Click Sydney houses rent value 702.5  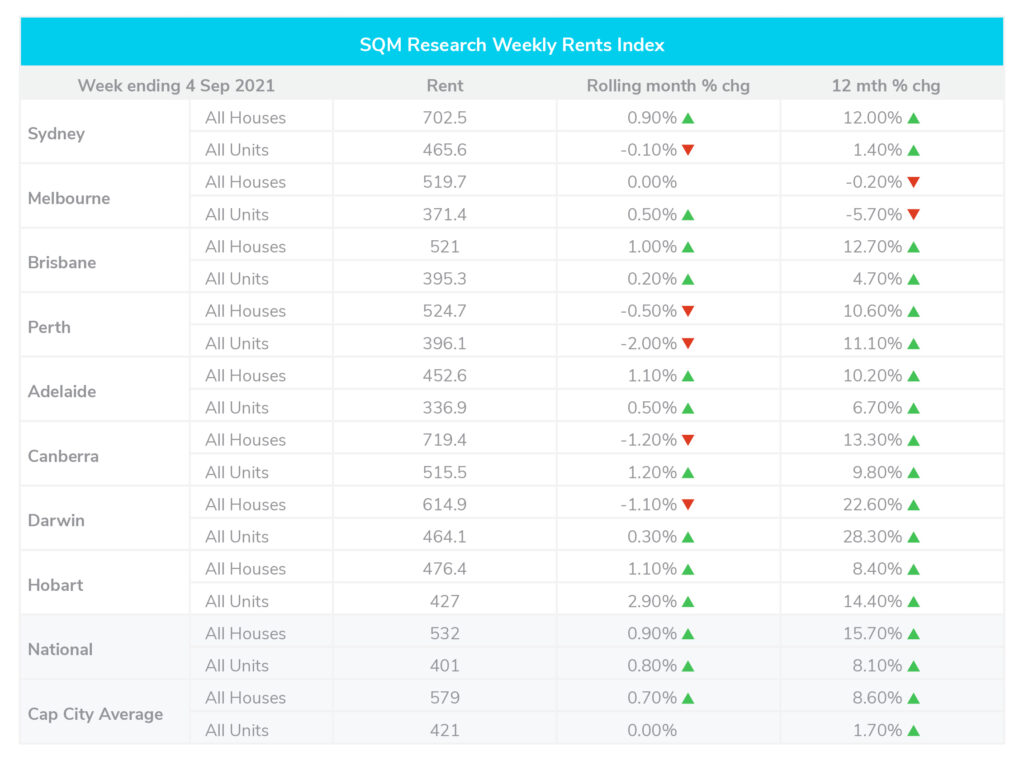pyautogui.click(x=444, y=118)
